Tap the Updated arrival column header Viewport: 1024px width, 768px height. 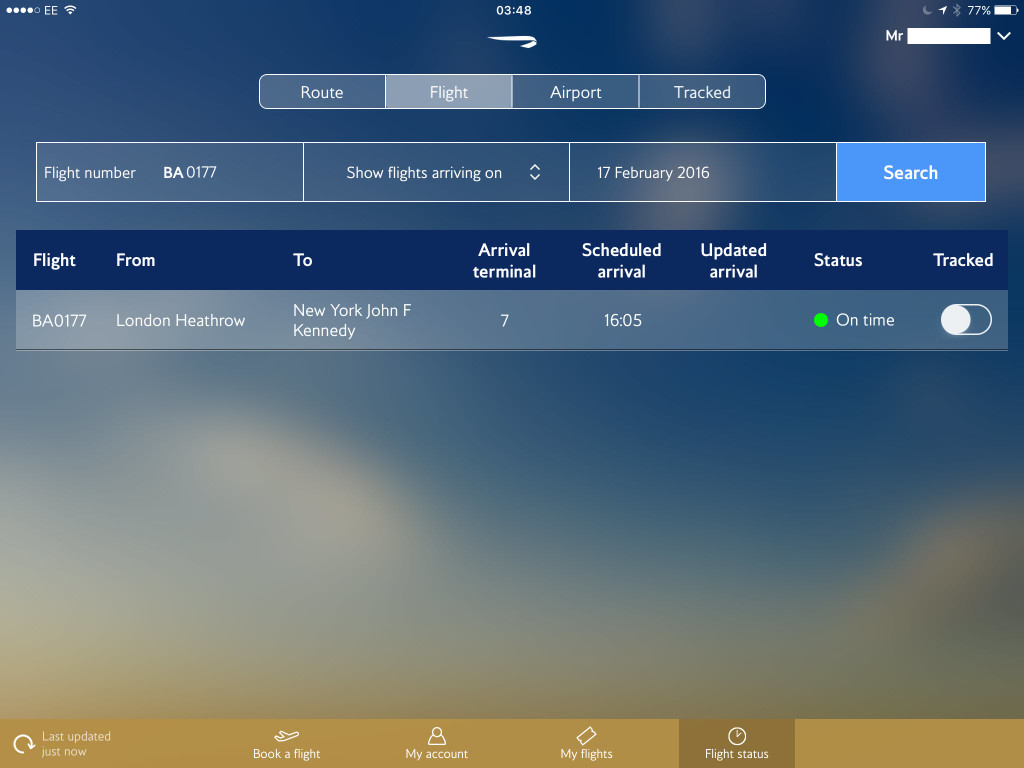(x=733, y=261)
